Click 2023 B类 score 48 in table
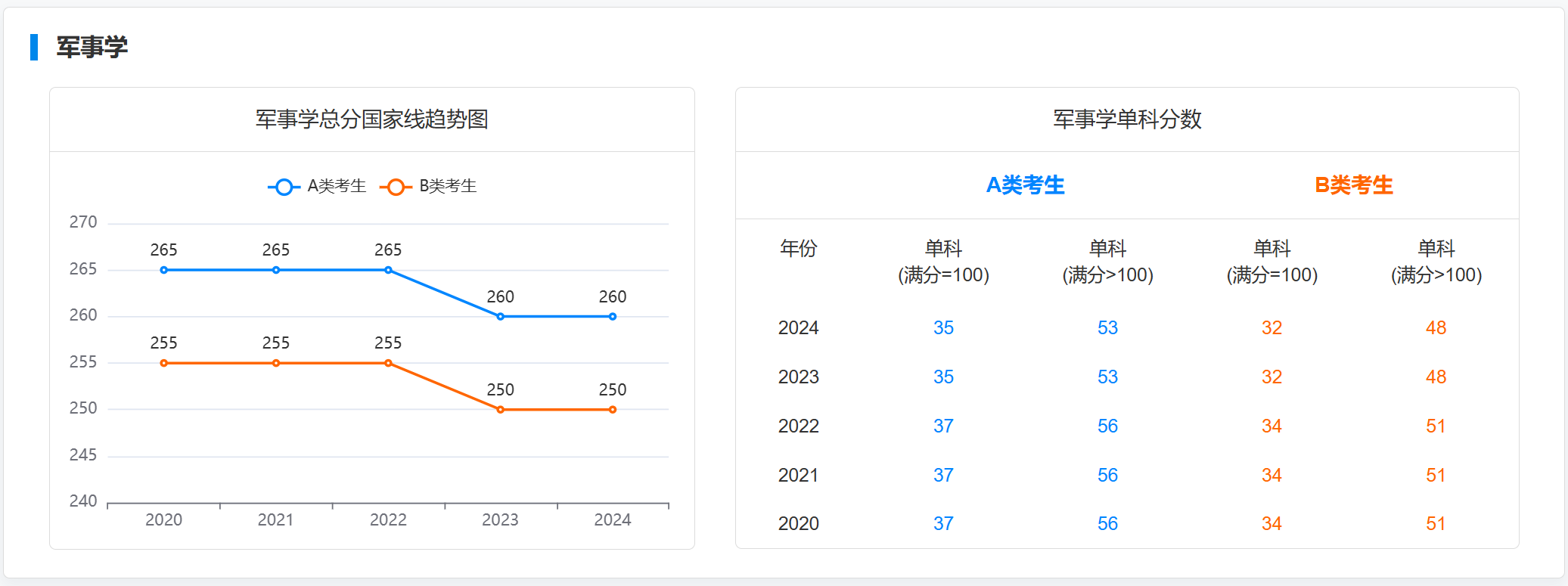Screen dimensions: 1568x586 tap(1436, 377)
